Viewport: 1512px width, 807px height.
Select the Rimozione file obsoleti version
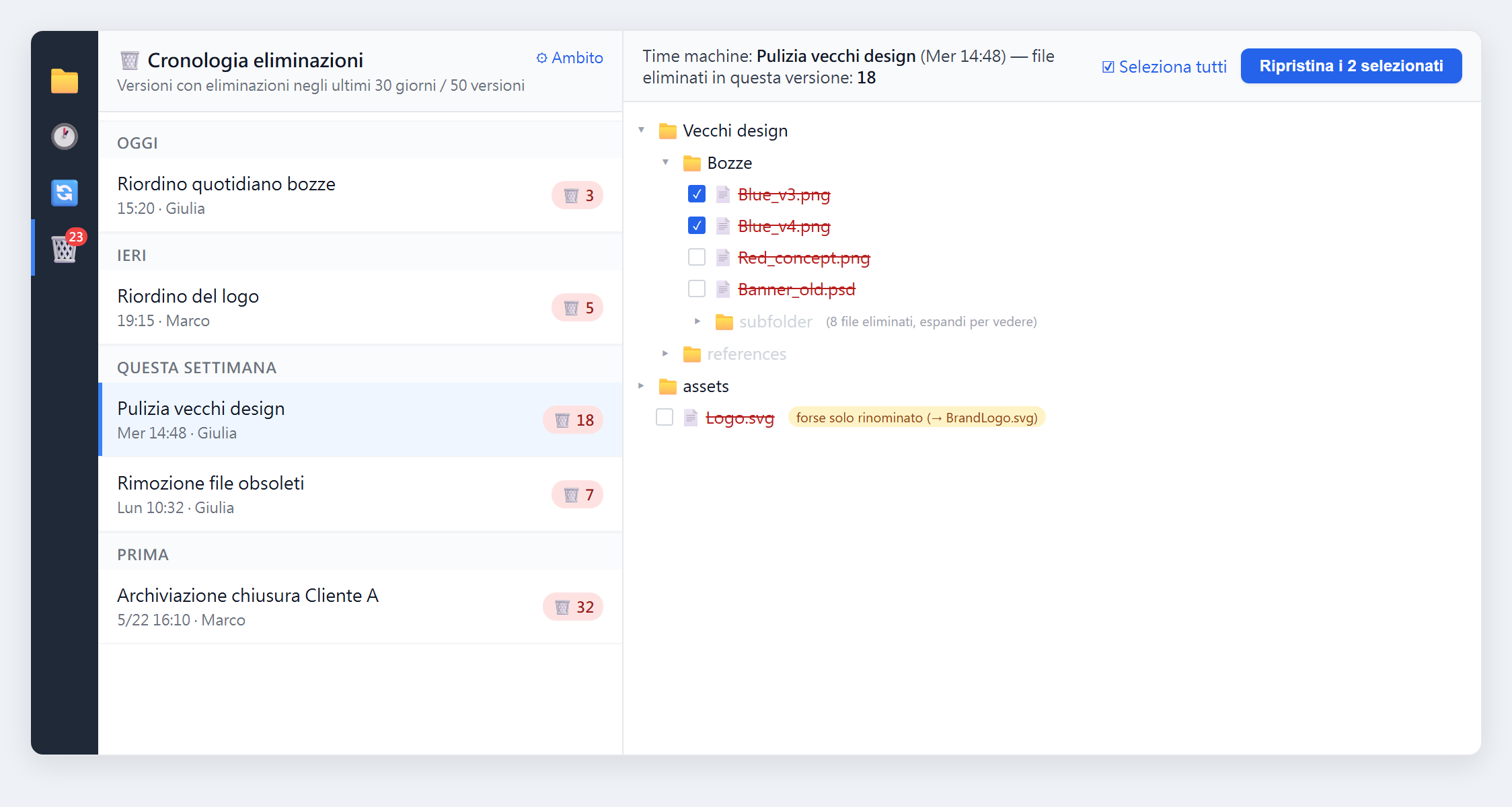pyautogui.click(x=361, y=494)
